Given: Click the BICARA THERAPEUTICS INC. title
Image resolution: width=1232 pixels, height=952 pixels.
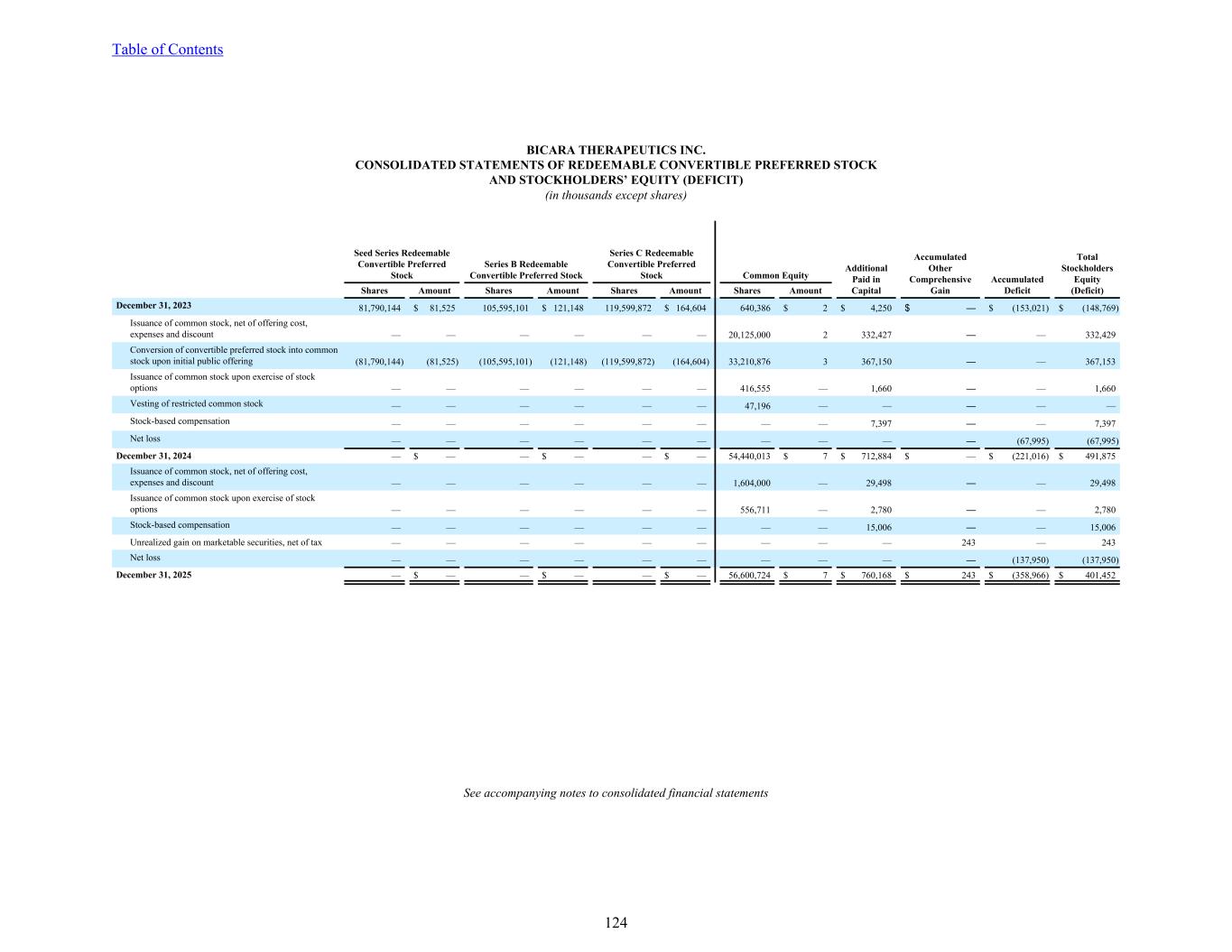Looking at the screenshot, I should click(x=616, y=150).
